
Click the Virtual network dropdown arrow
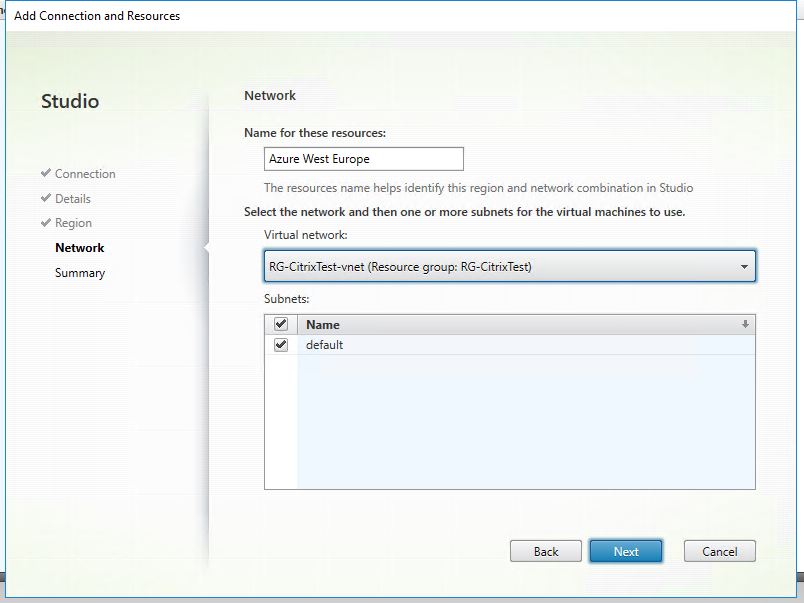[x=743, y=267]
